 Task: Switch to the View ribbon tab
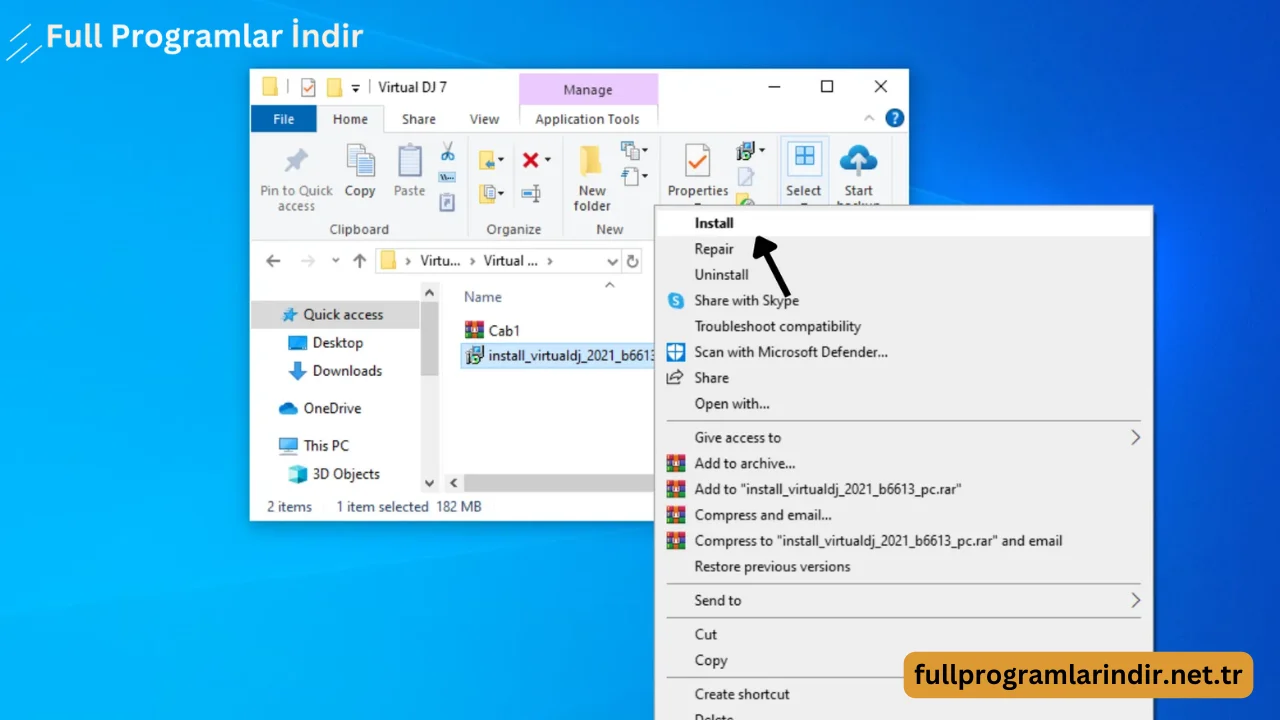click(484, 119)
